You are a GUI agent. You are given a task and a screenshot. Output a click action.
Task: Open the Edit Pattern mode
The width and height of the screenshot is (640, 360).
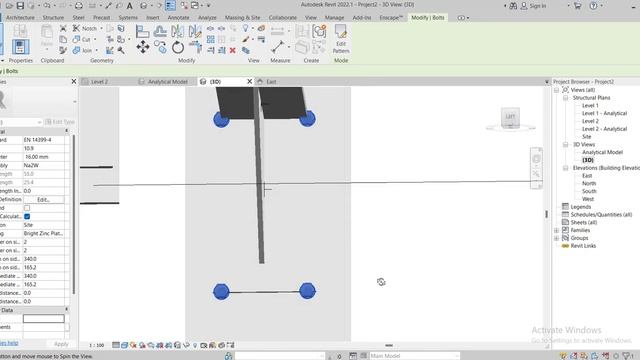[340, 39]
